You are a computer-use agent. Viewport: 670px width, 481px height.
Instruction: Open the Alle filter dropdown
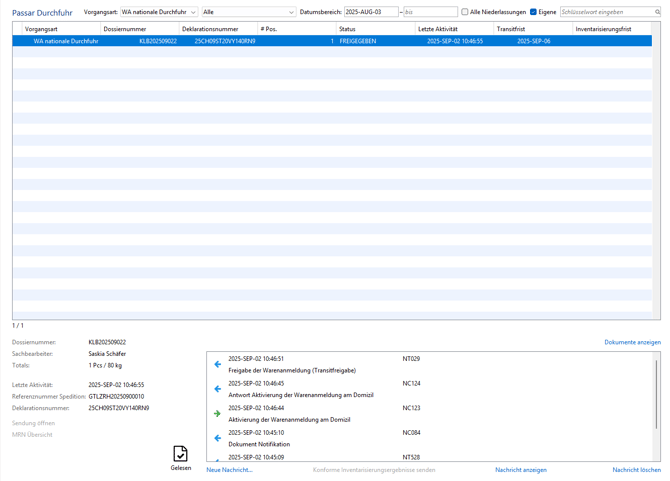[249, 12]
